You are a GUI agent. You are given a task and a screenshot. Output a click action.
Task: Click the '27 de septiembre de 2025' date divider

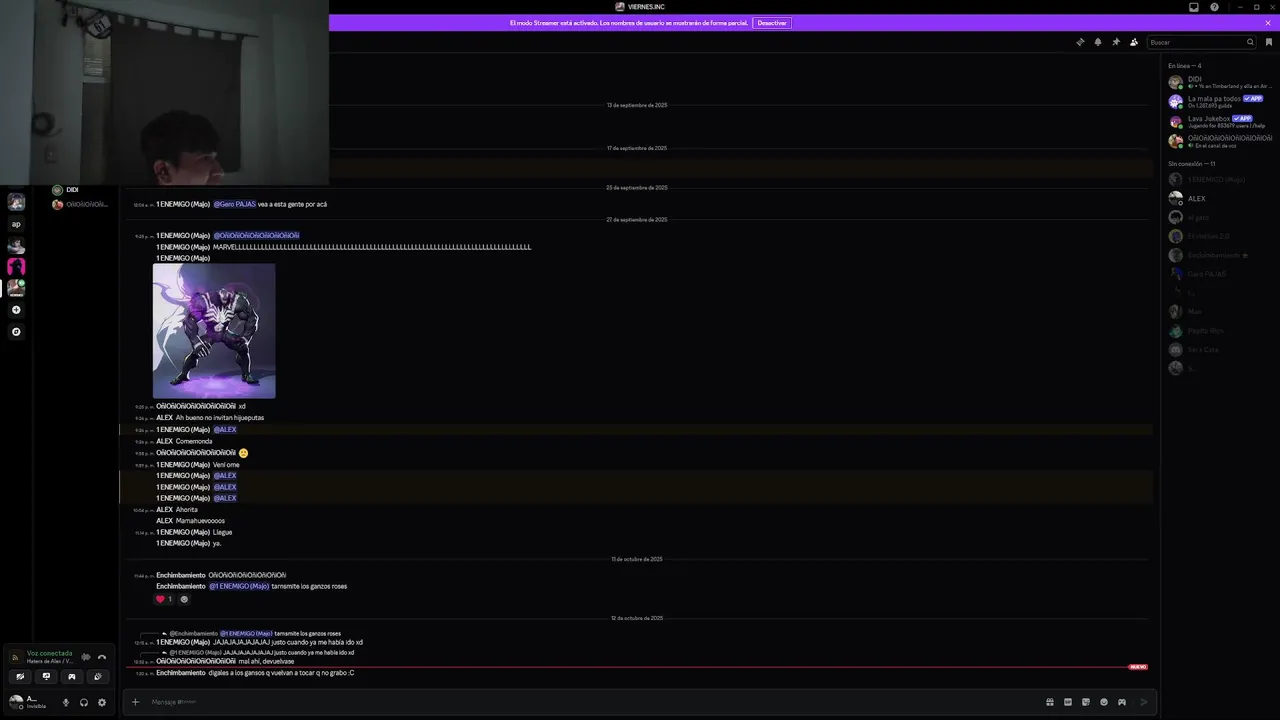[637, 219]
